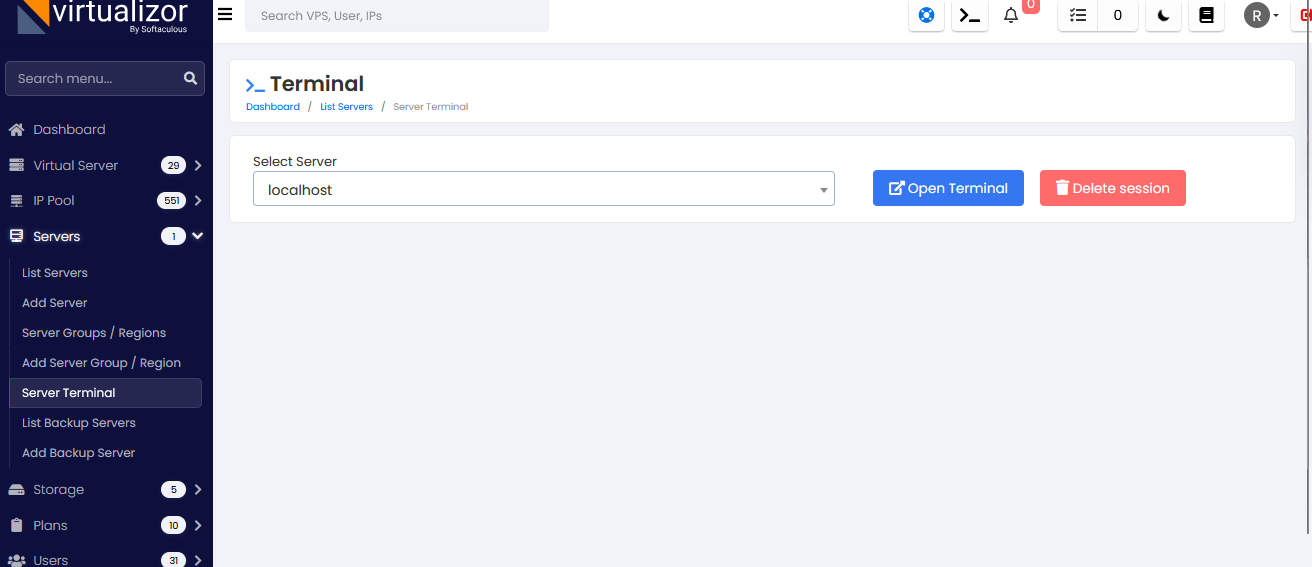Click the Delete session button
Image resolution: width=1312 pixels, height=567 pixels.
tap(1112, 188)
